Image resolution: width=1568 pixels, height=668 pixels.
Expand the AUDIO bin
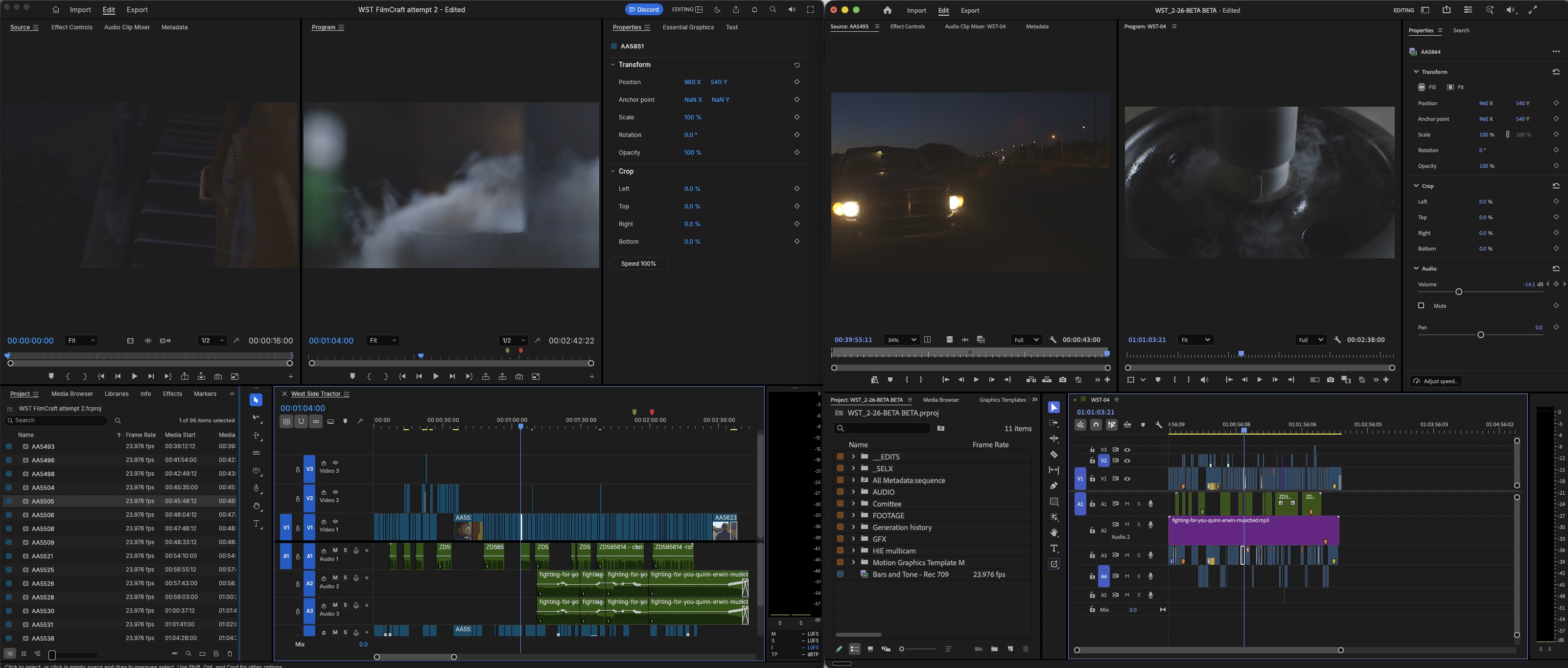[853, 491]
